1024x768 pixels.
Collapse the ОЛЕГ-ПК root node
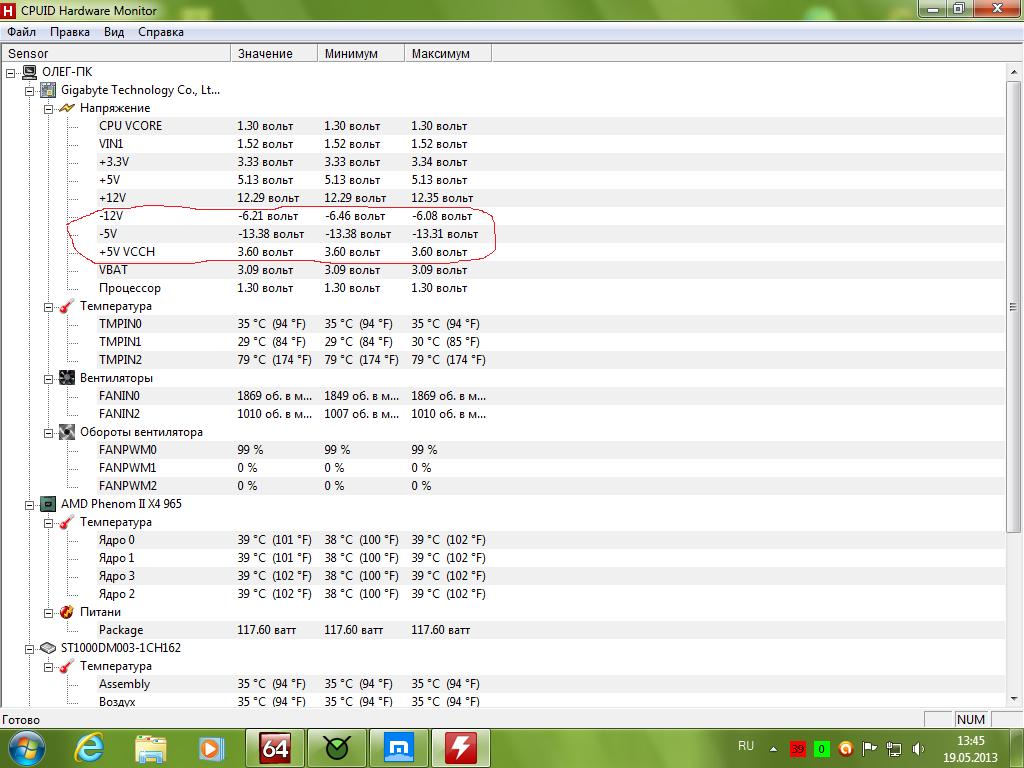[10, 73]
